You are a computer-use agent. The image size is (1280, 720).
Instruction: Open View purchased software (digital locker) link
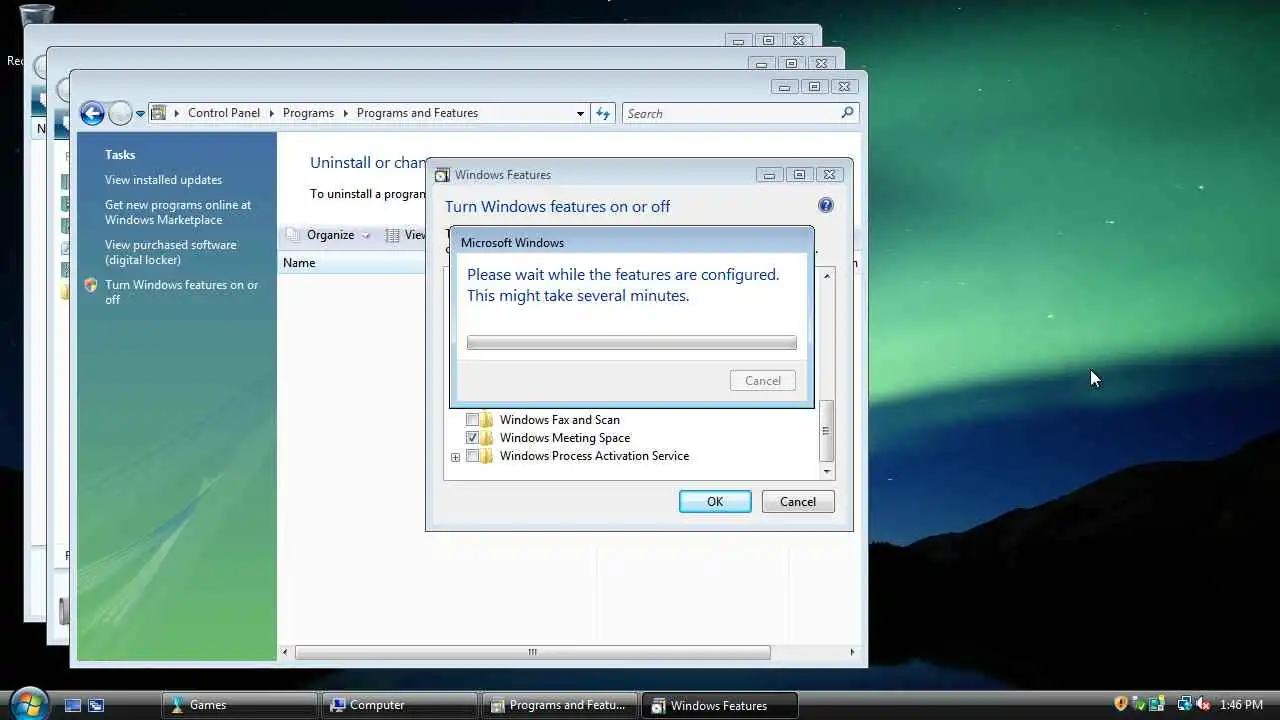click(171, 252)
